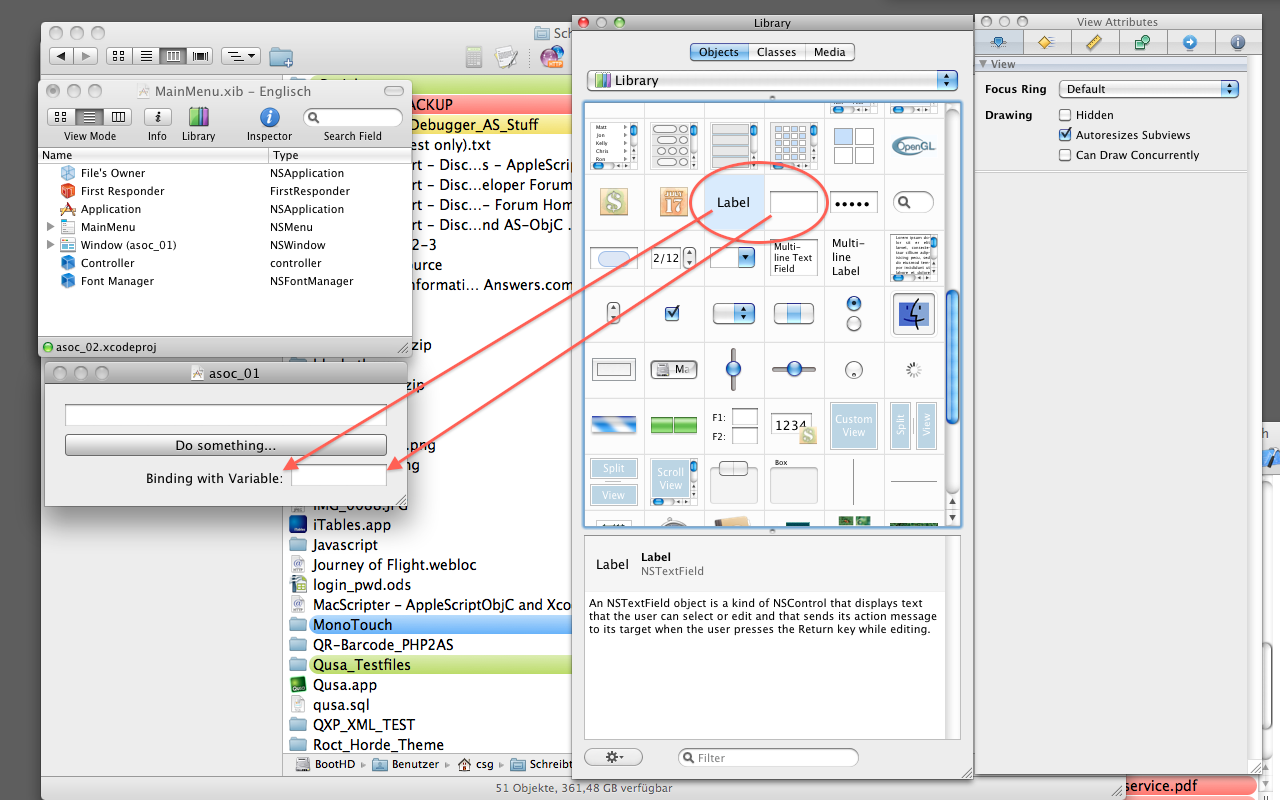Image resolution: width=1280 pixels, height=800 pixels.
Task: Switch to the Media tab
Action: click(x=829, y=52)
